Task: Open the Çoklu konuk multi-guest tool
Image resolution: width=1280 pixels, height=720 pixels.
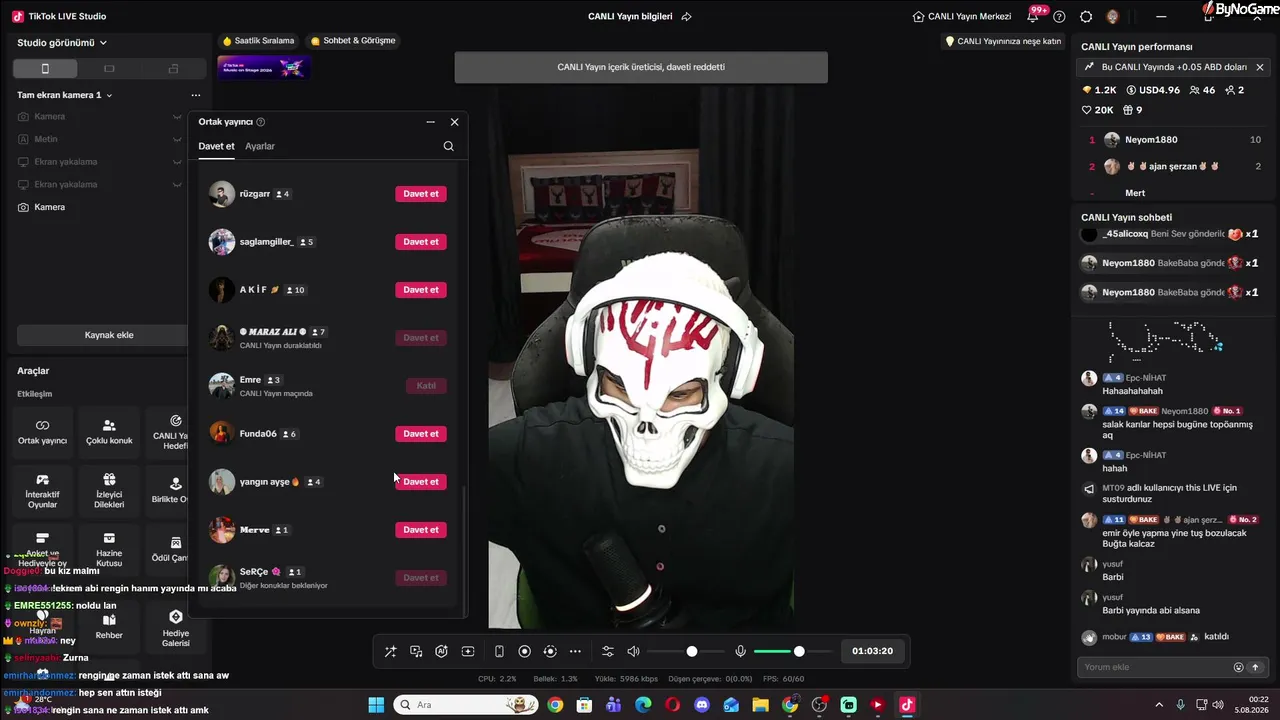Action: (109, 431)
